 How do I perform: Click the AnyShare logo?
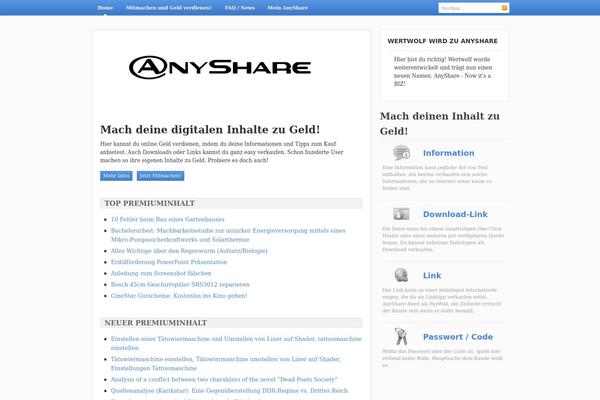tap(220, 67)
